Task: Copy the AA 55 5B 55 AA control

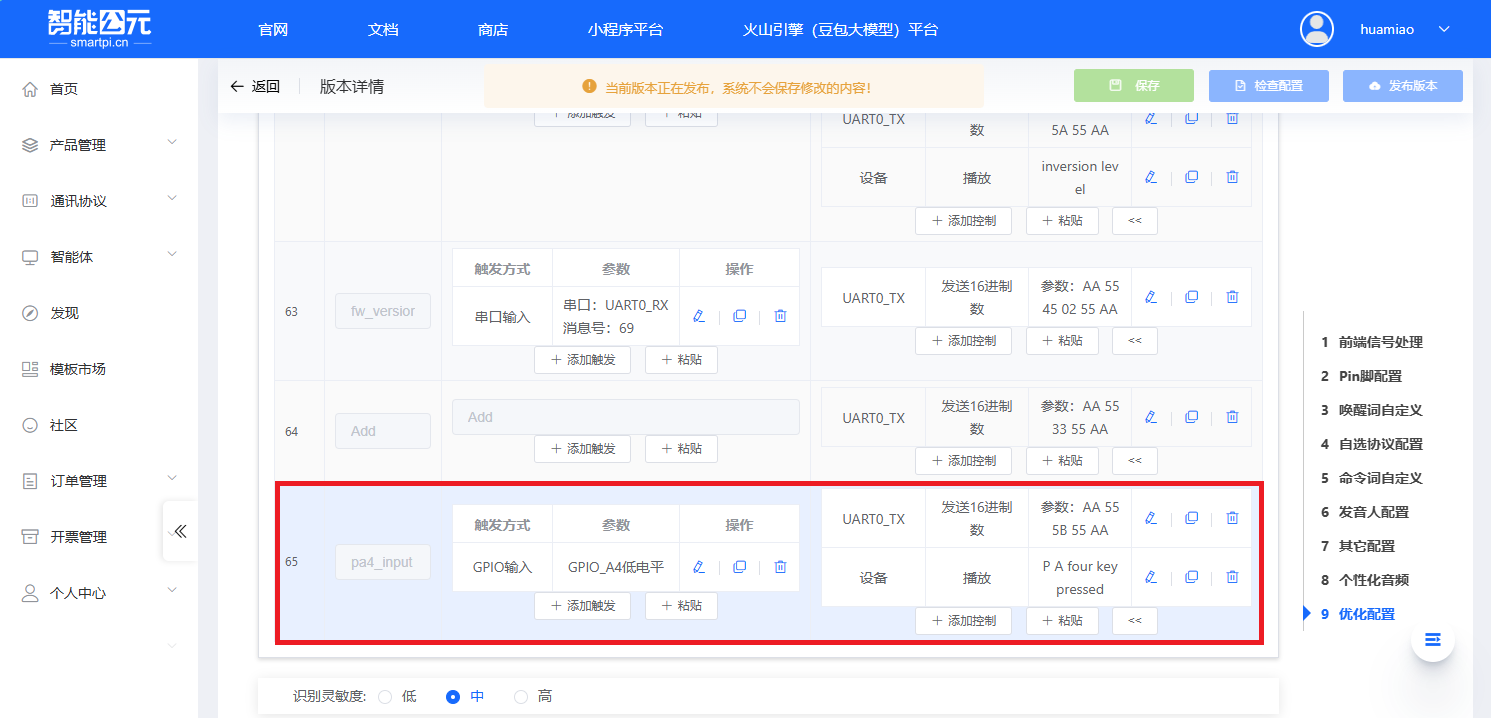Action: click(1192, 518)
